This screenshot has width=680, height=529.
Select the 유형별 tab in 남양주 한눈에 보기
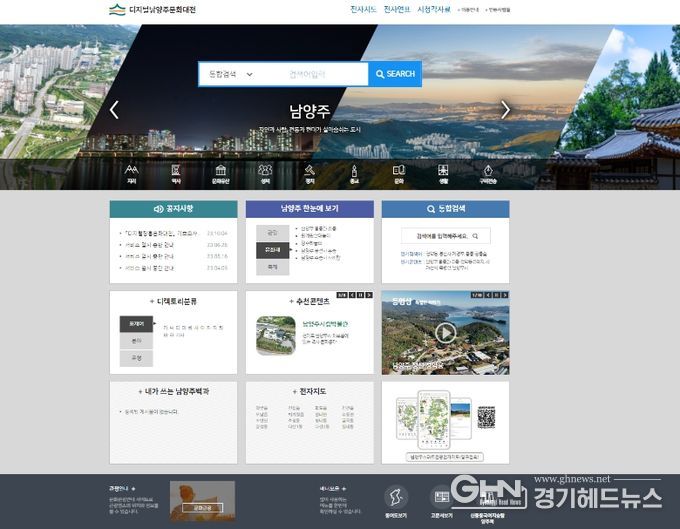(272, 250)
